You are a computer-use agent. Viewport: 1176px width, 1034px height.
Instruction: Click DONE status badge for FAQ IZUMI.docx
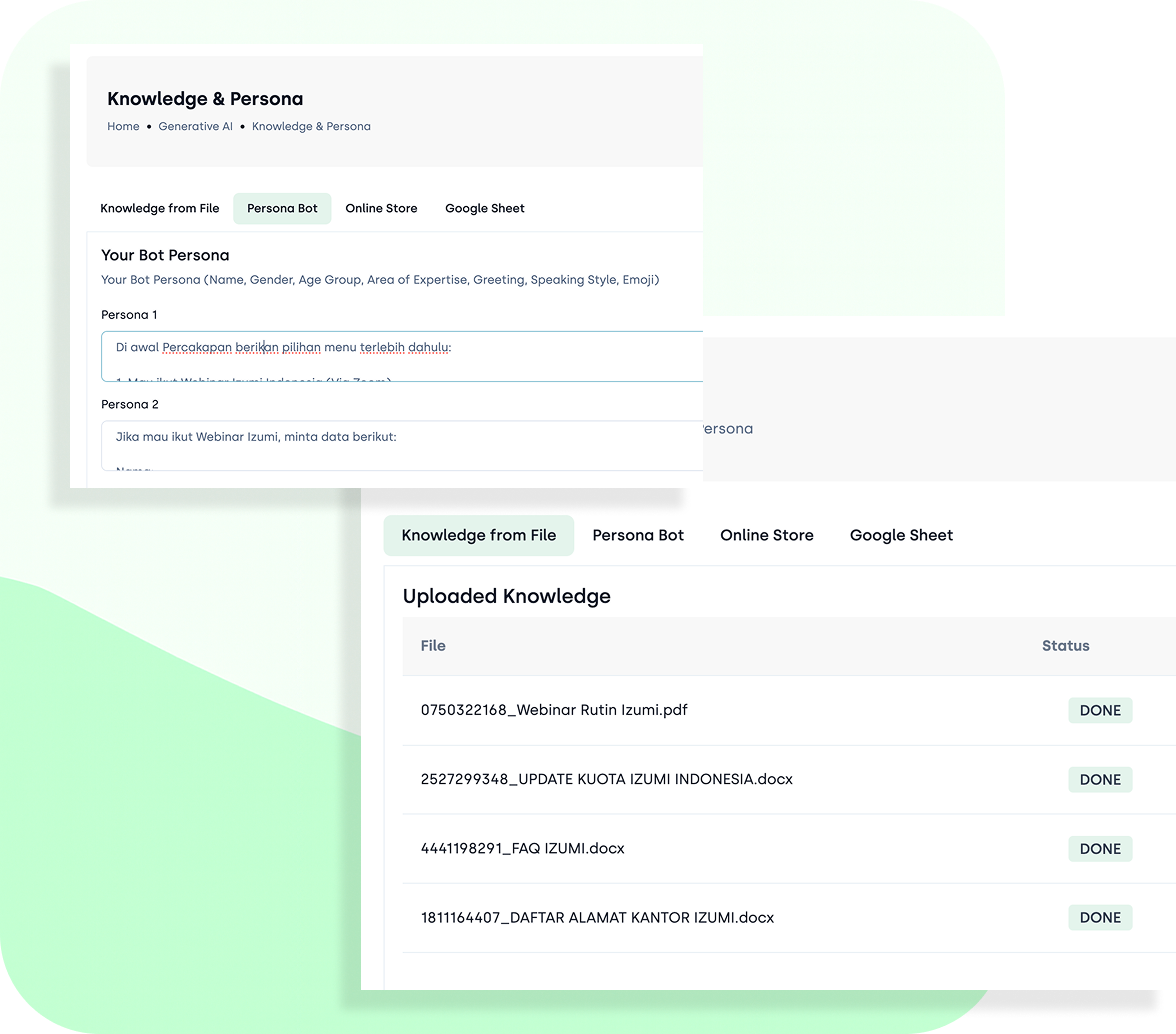click(x=1100, y=849)
